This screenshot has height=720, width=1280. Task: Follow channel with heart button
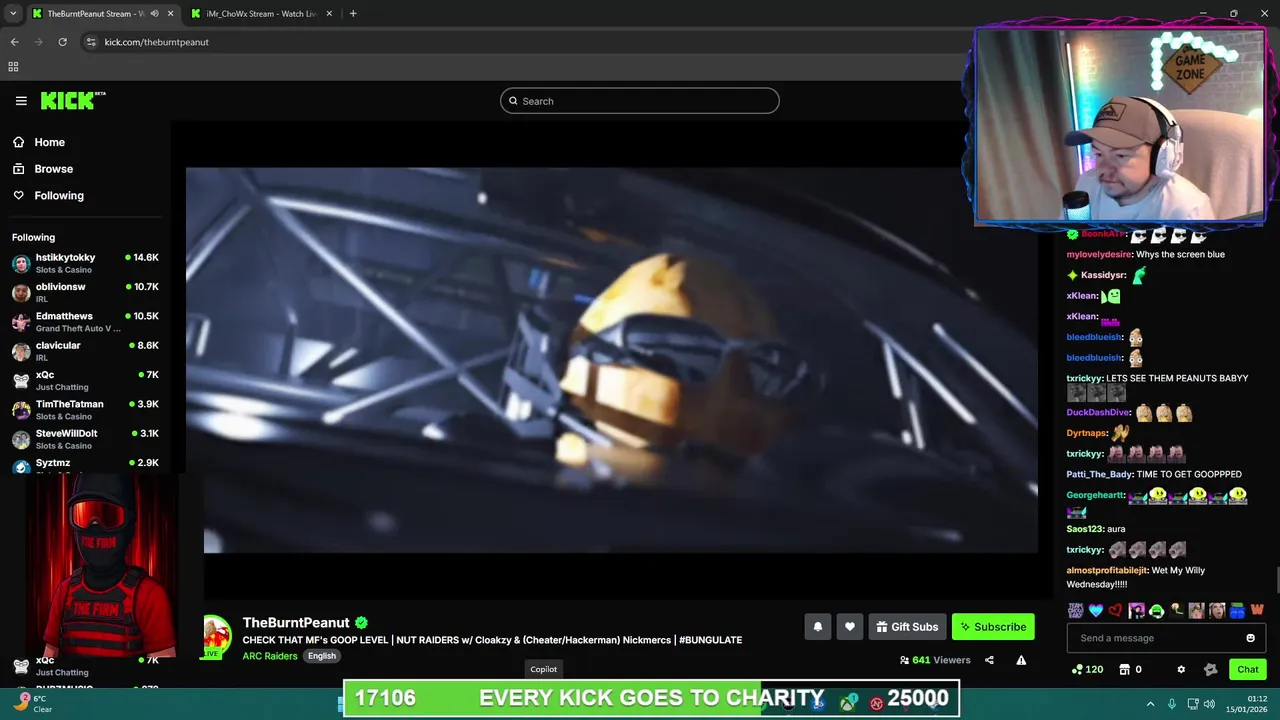pyautogui.click(x=849, y=627)
